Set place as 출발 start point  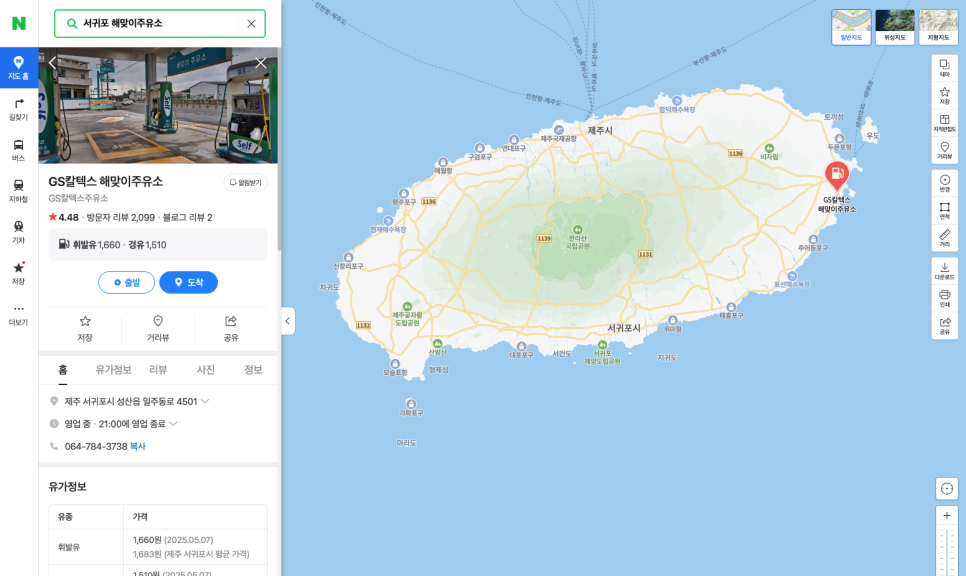(126, 282)
